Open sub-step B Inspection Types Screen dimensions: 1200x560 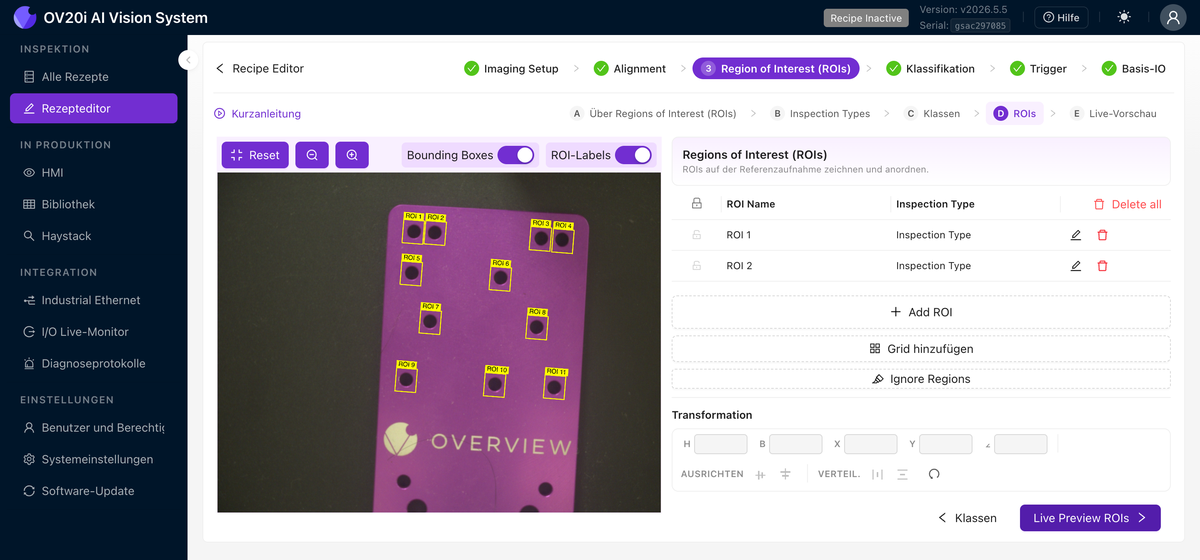[x=820, y=114]
